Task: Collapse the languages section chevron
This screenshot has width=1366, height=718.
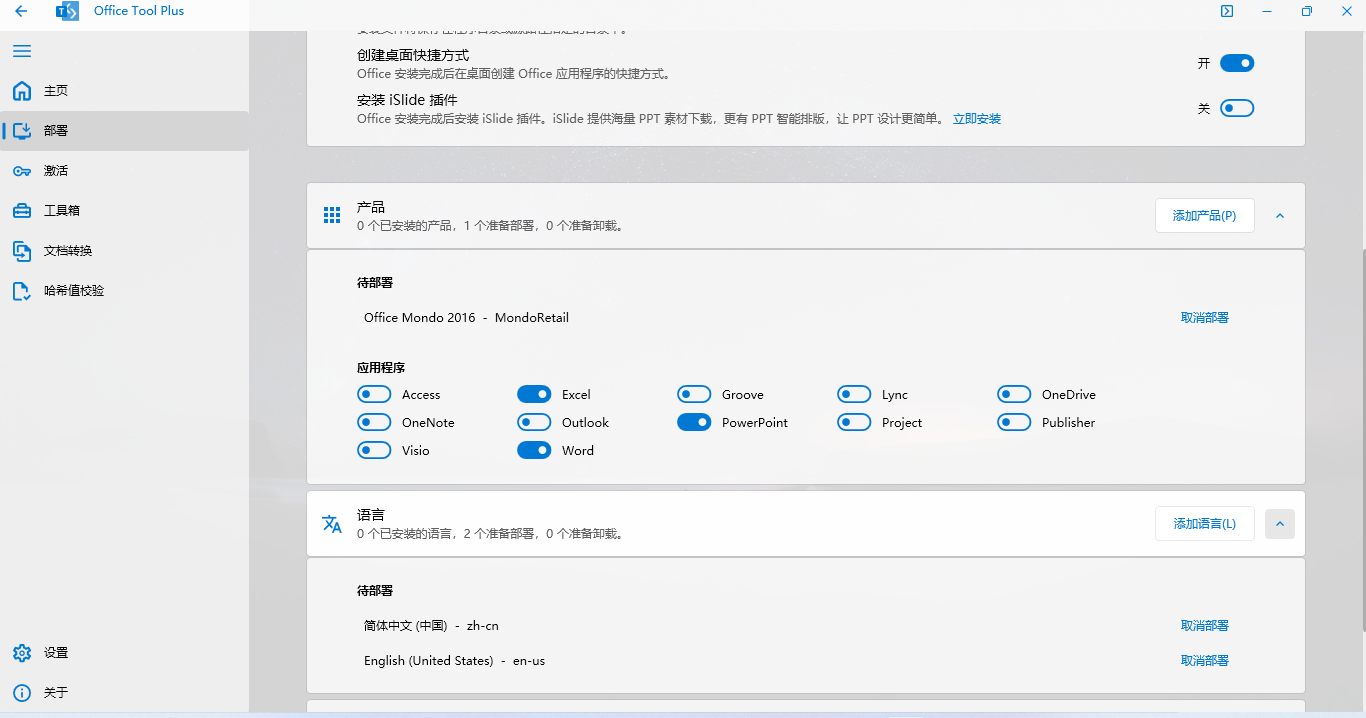Action: tap(1280, 524)
